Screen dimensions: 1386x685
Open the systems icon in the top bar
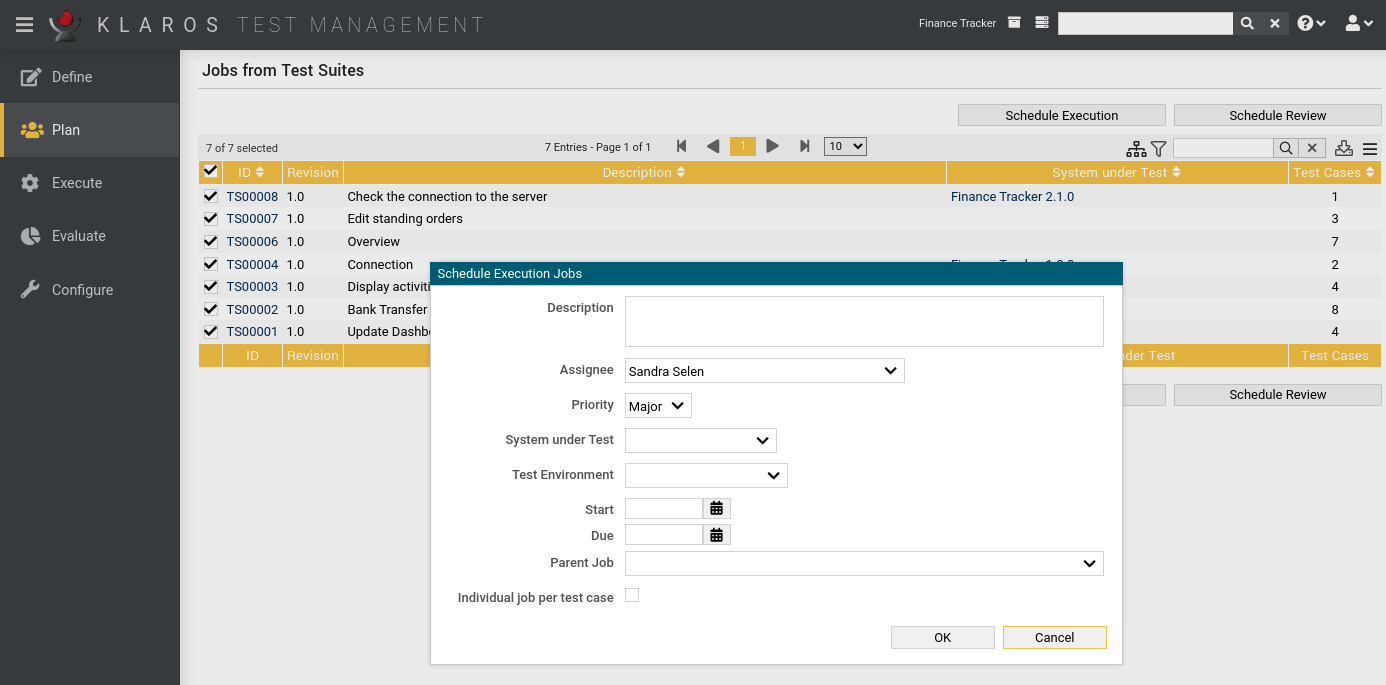pyautogui.click(x=1041, y=22)
